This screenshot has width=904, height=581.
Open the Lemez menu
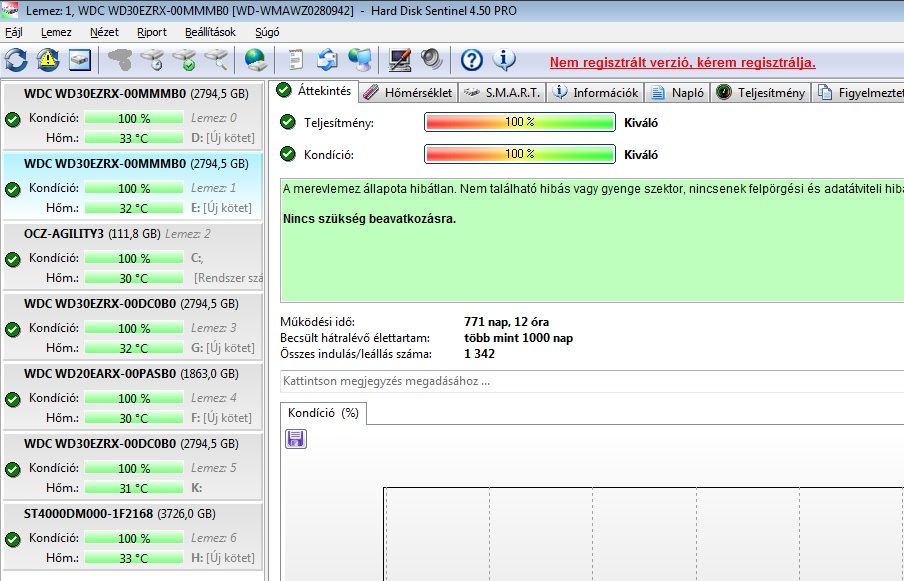point(56,32)
